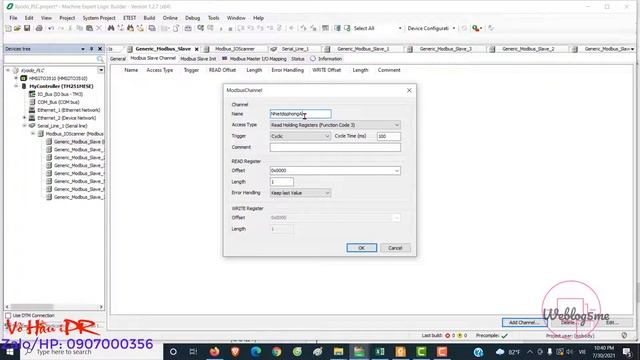The width and height of the screenshot is (640, 360).
Task: Open the System Project menu
Action: pos(99,18)
